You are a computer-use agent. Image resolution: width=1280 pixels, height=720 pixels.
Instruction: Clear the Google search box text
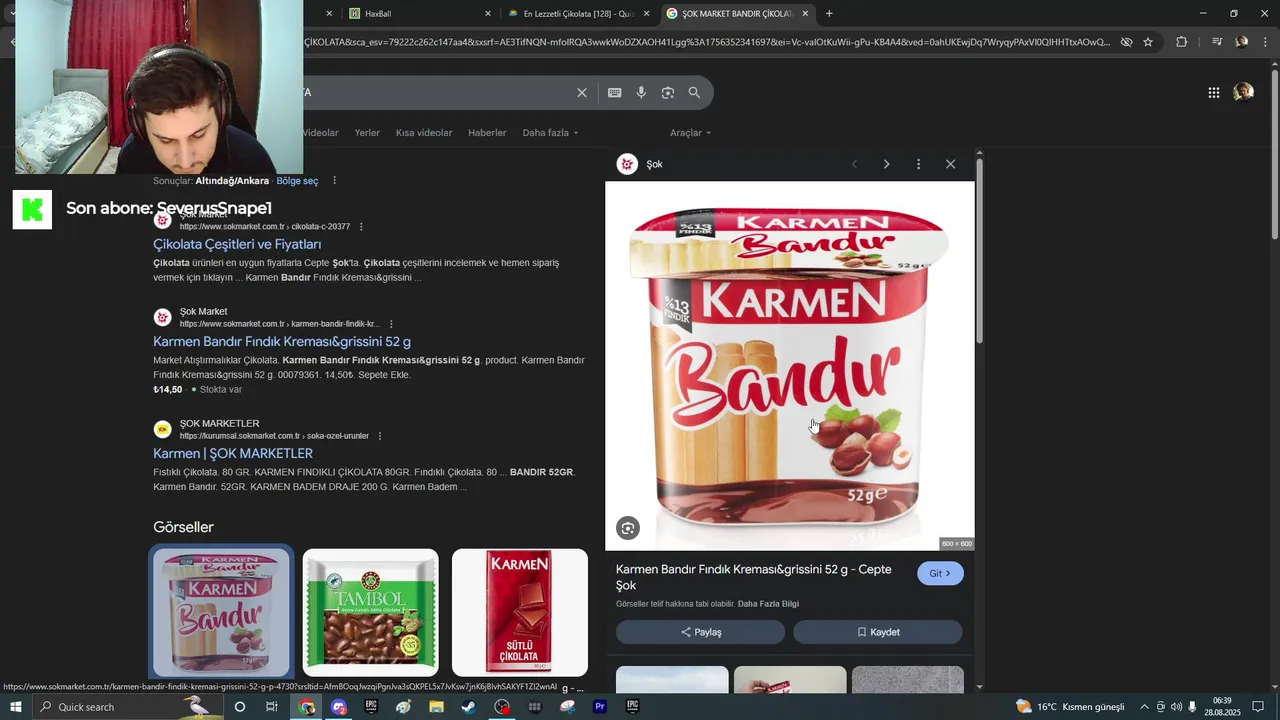click(x=582, y=92)
